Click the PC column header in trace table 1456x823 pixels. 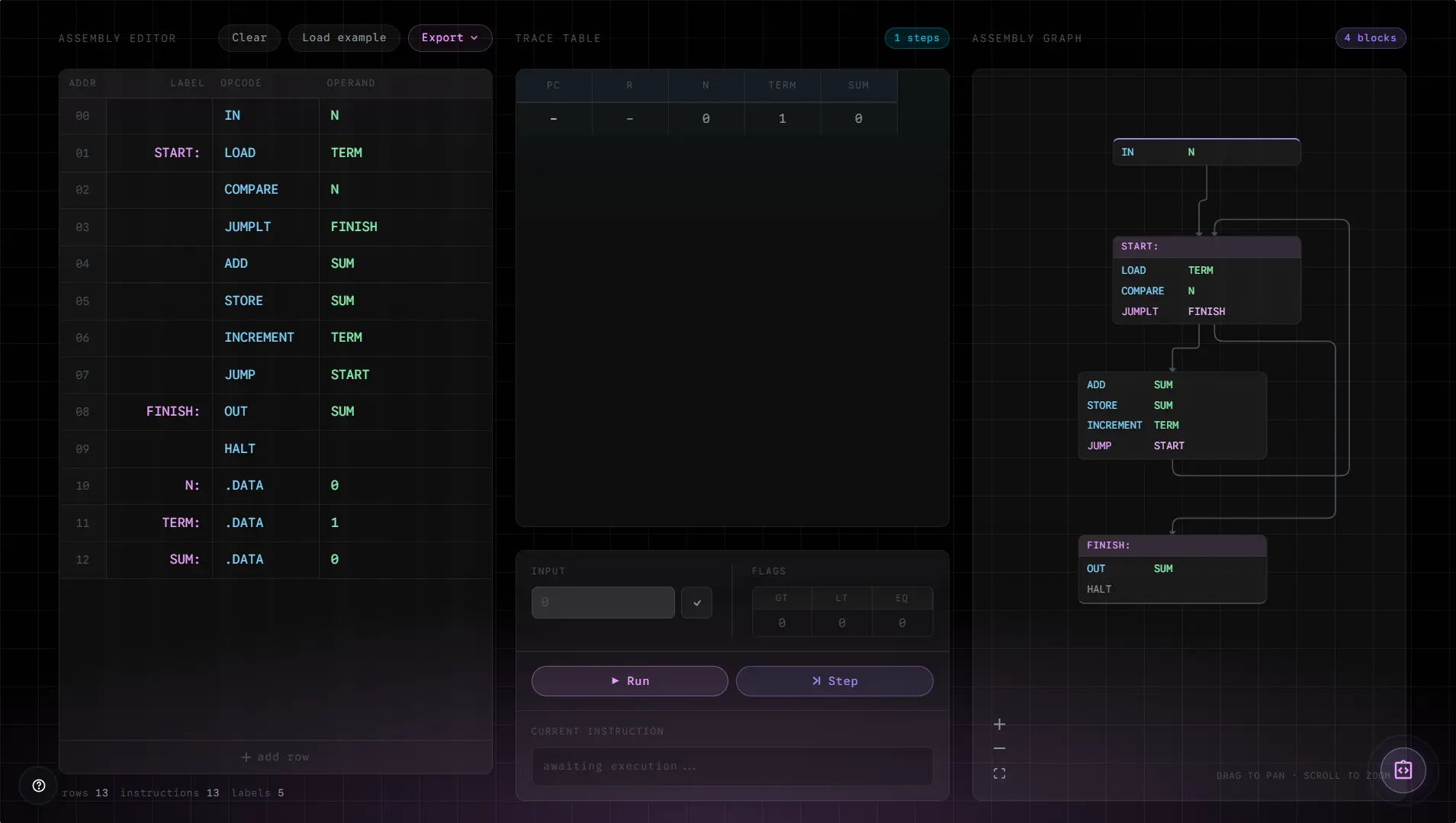point(554,85)
